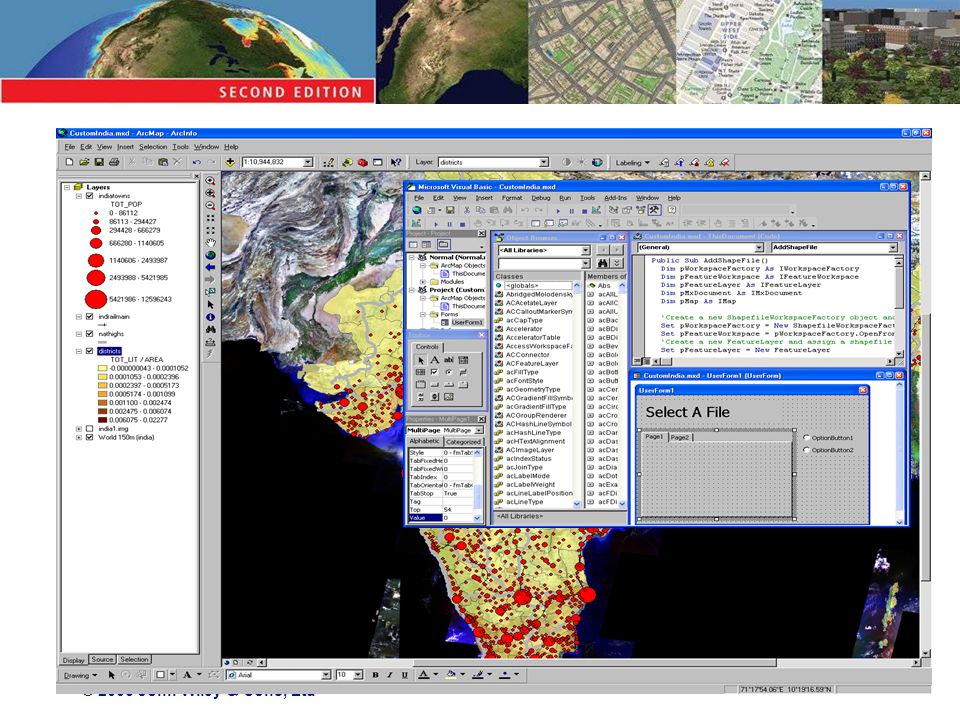Image resolution: width=960 pixels, height=720 pixels.
Task: Click the Fixed Zoom In icon
Action: click(211, 218)
